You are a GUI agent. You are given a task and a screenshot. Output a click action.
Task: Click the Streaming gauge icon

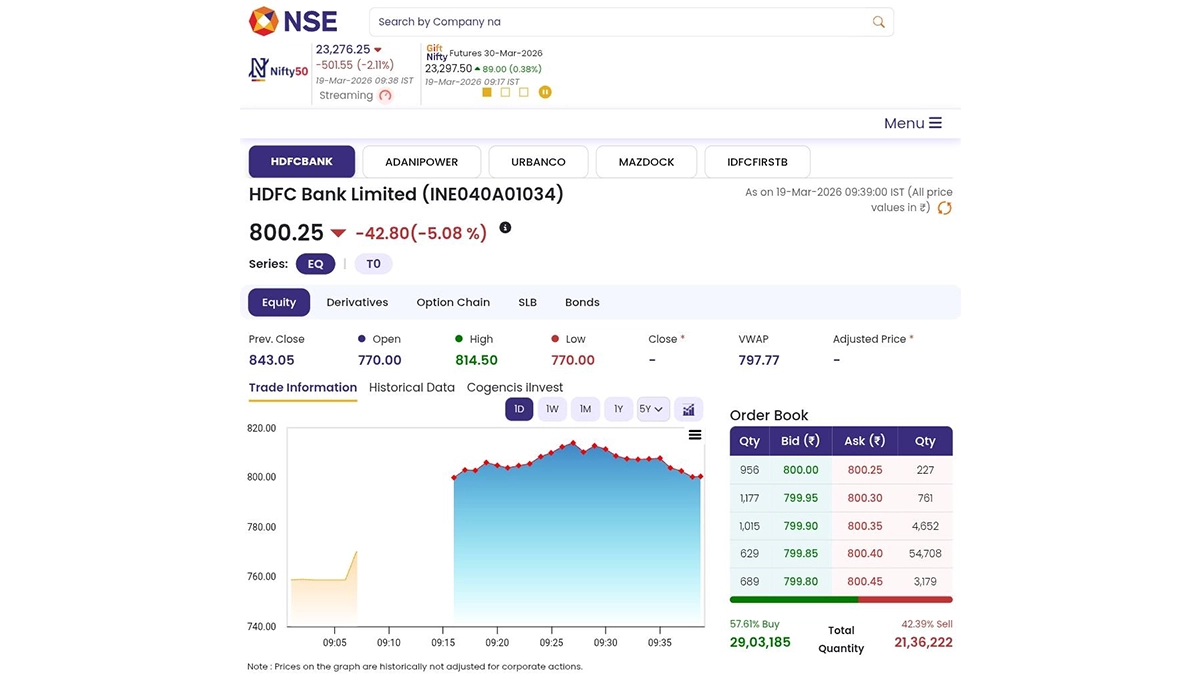(385, 96)
